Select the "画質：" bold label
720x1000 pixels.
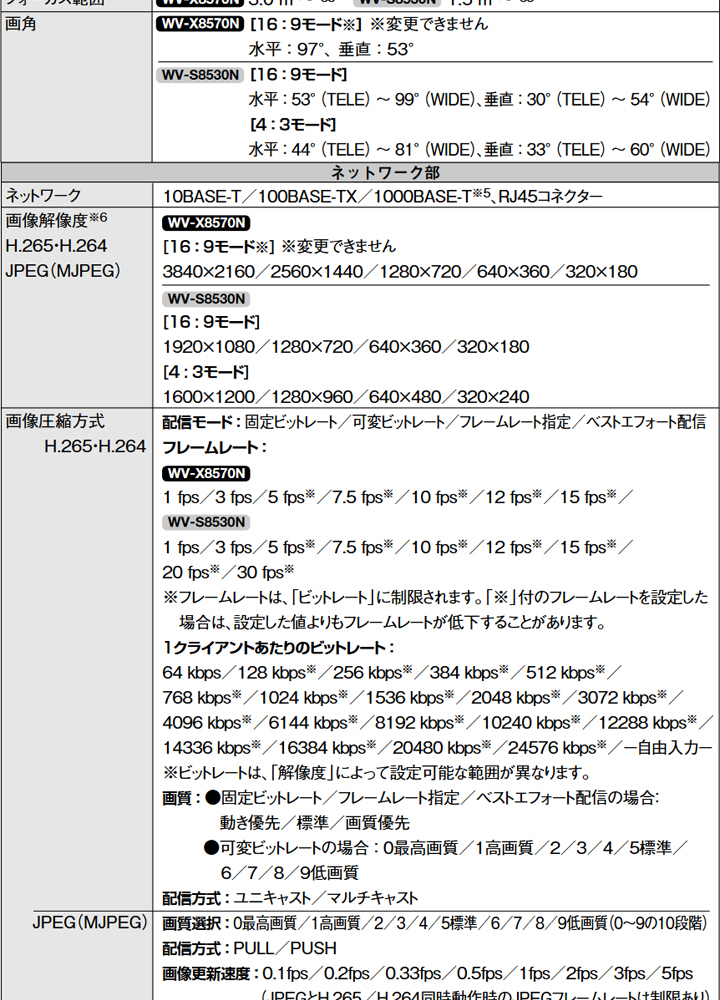[x=182, y=798]
